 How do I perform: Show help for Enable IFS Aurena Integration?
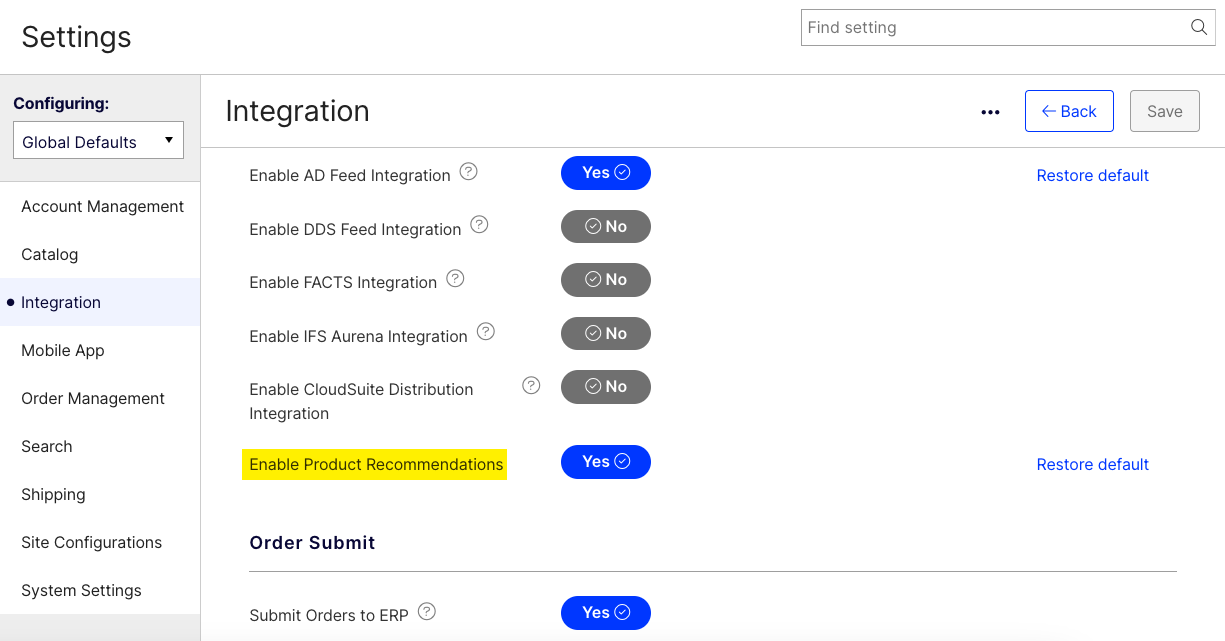(x=485, y=332)
